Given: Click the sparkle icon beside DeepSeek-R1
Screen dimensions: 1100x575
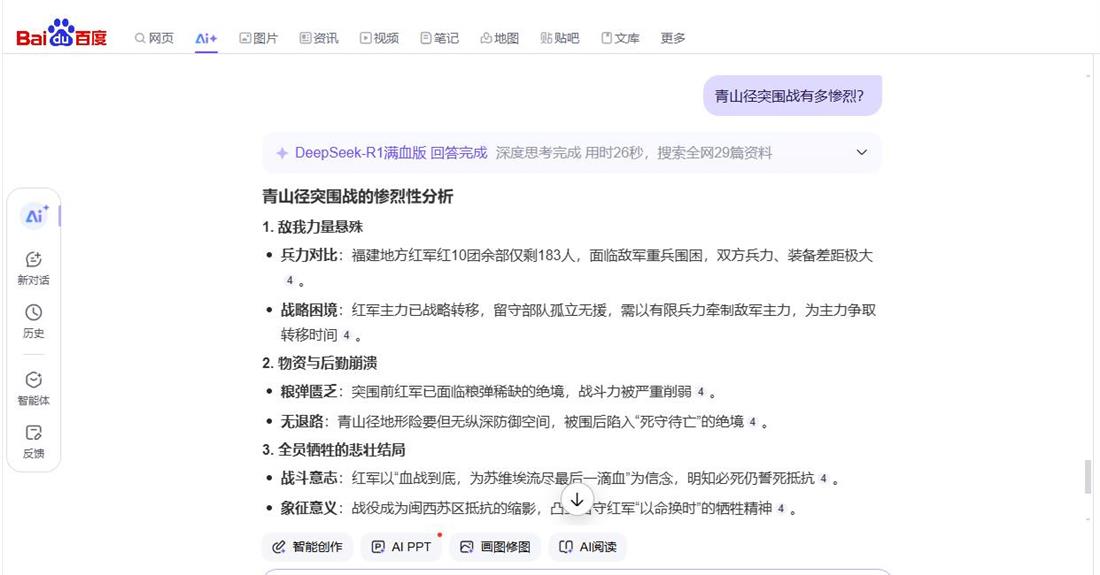Looking at the screenshot, I should click(282, 153).
